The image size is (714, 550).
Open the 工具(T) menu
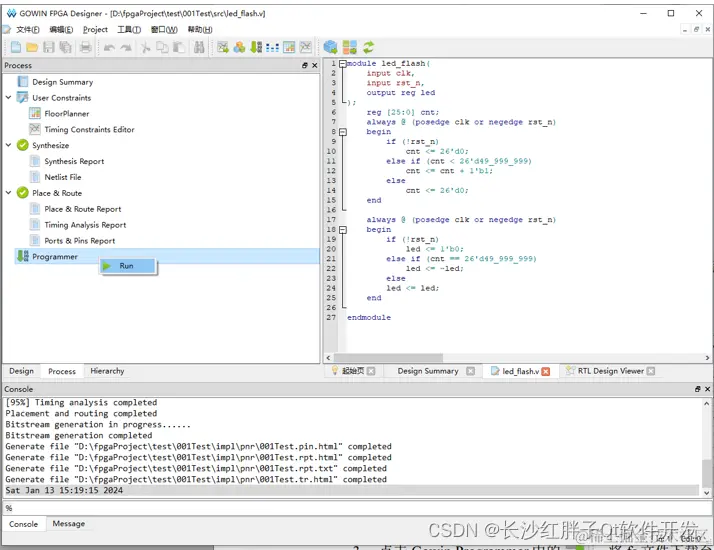129,30
